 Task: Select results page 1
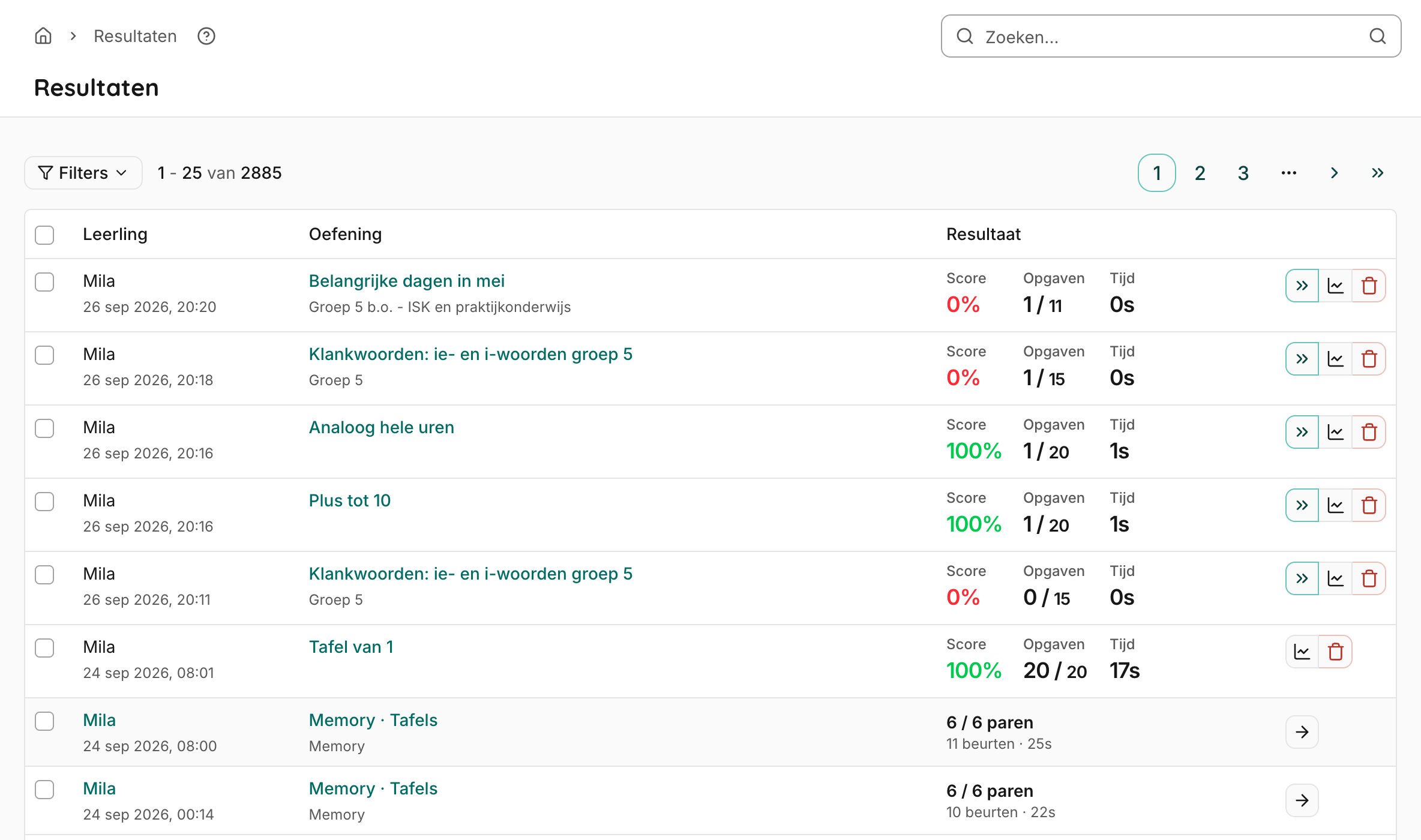coord(1157,173)
